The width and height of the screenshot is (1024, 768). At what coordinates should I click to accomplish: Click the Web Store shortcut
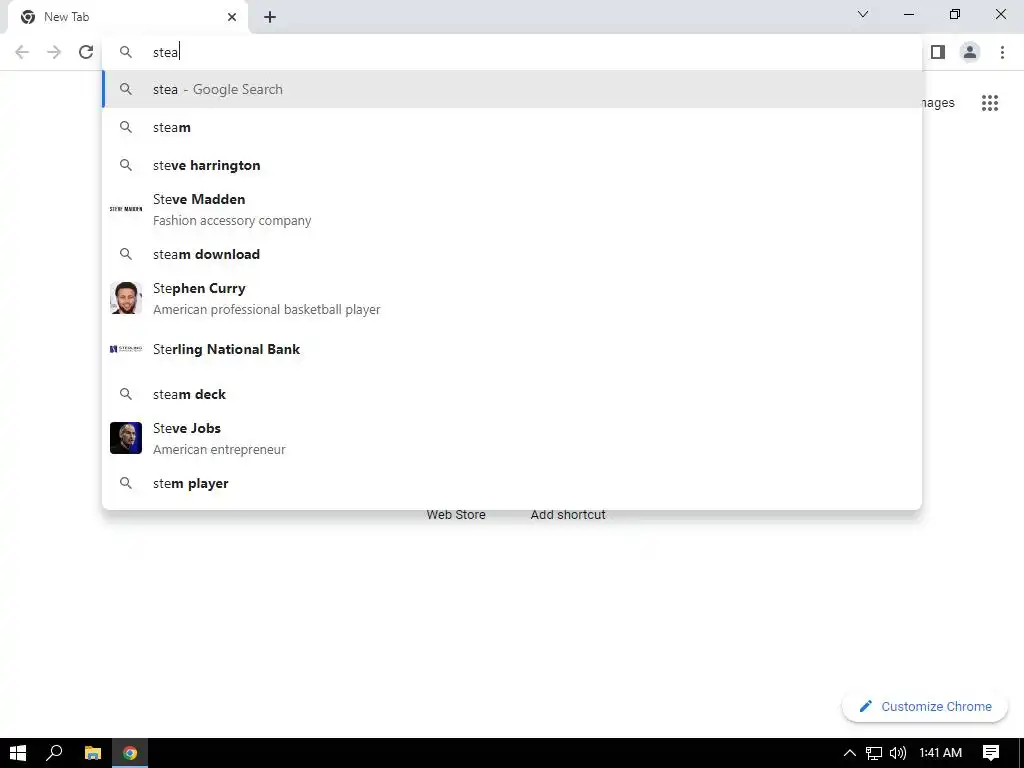(x=456, y=515)
